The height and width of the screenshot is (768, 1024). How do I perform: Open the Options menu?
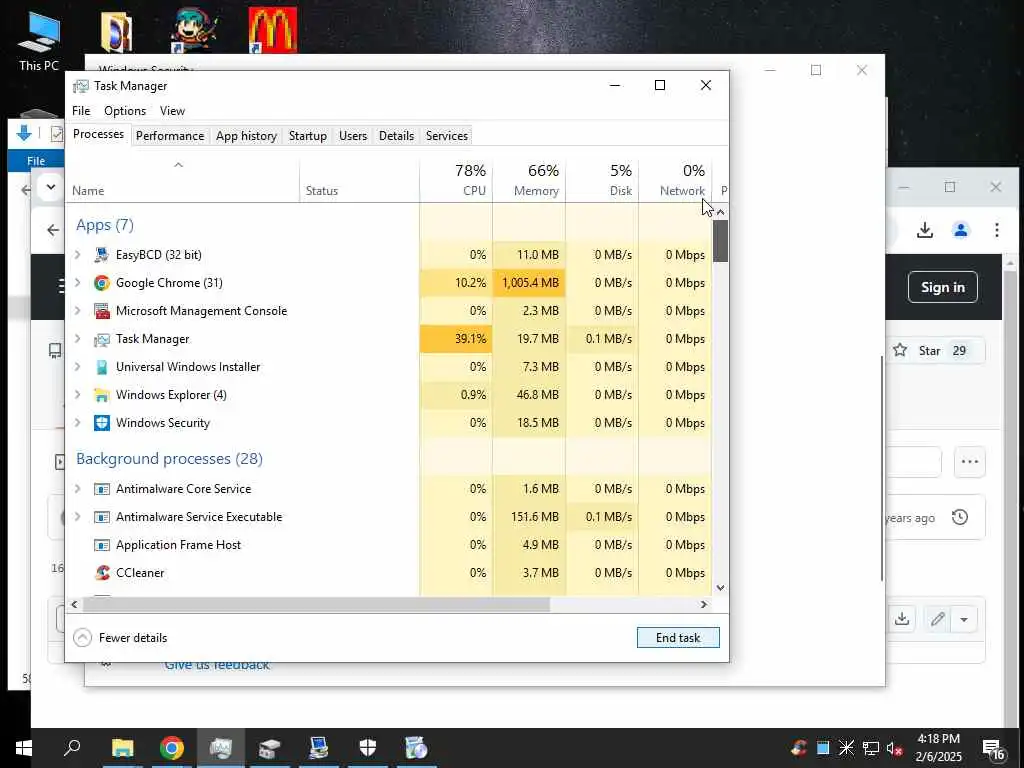125,111
